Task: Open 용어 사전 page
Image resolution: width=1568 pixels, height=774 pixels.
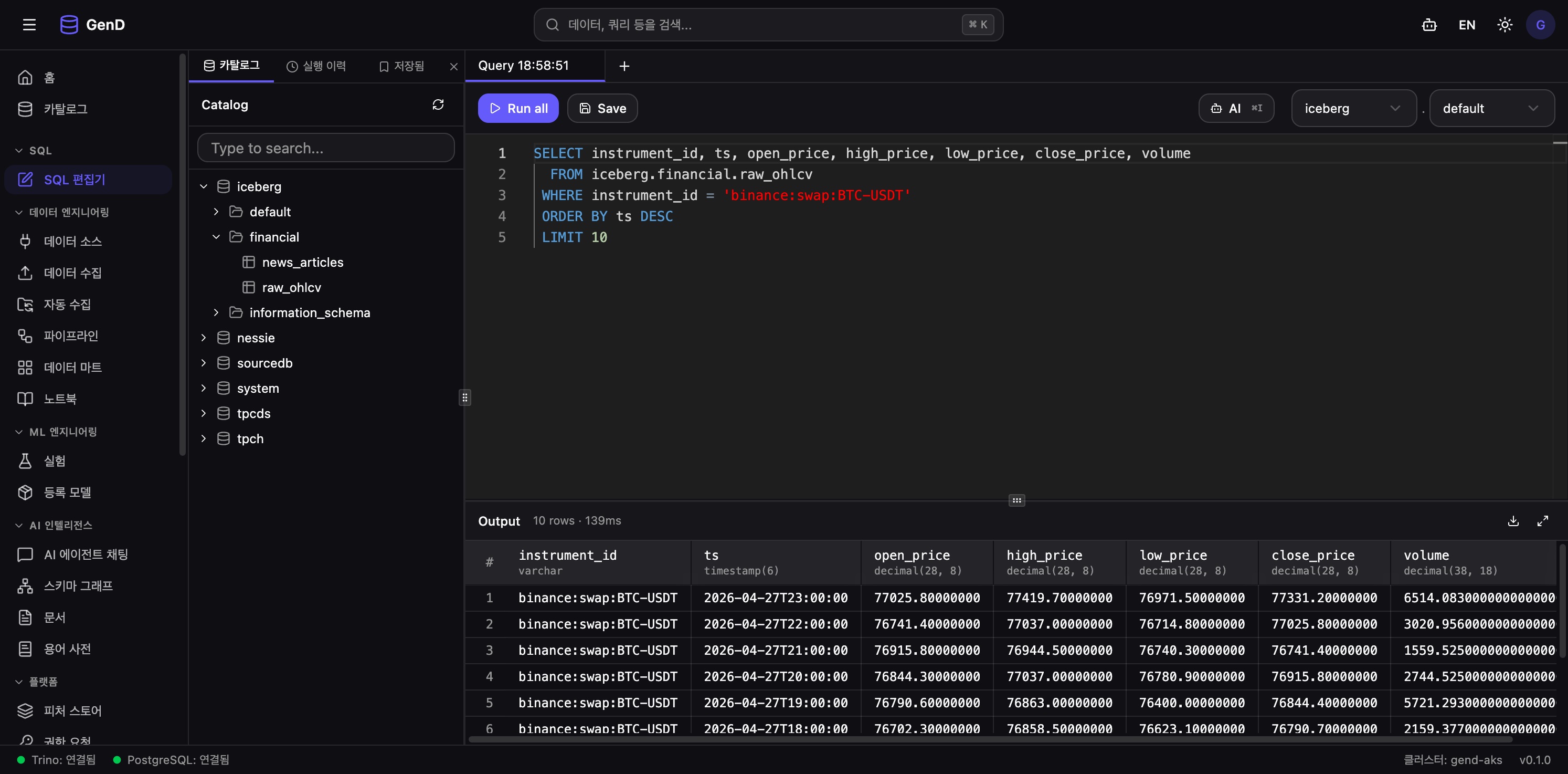Action: click(x=88, y=649)
